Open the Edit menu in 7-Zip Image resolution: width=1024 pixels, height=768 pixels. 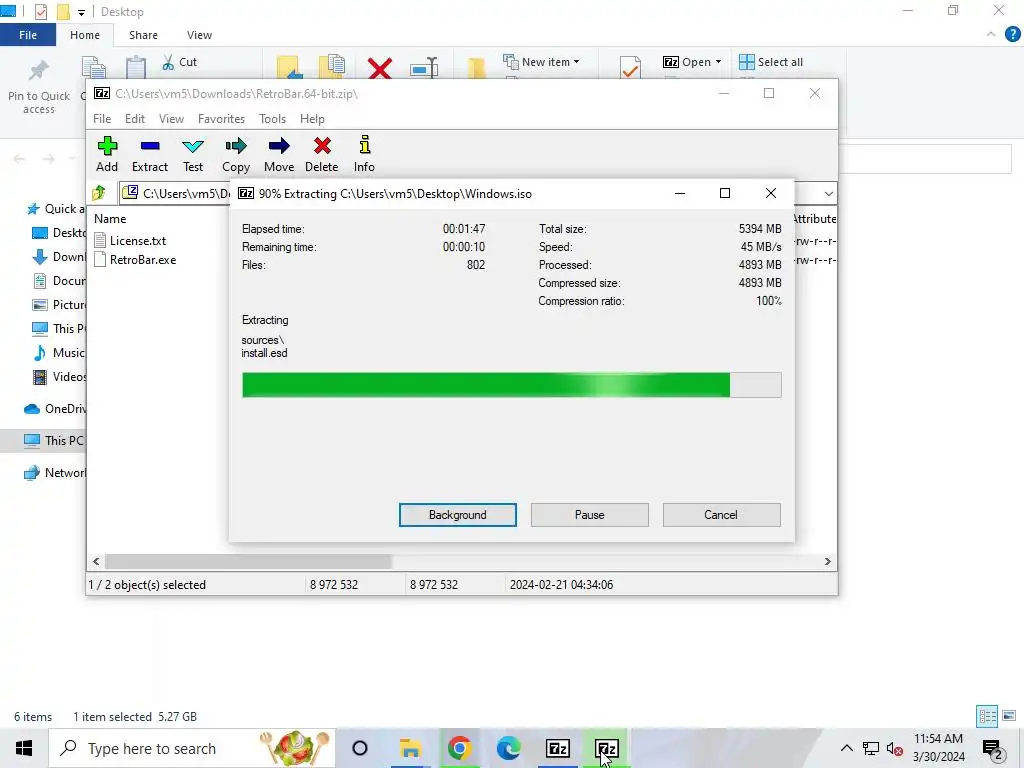tap(135, 119)
